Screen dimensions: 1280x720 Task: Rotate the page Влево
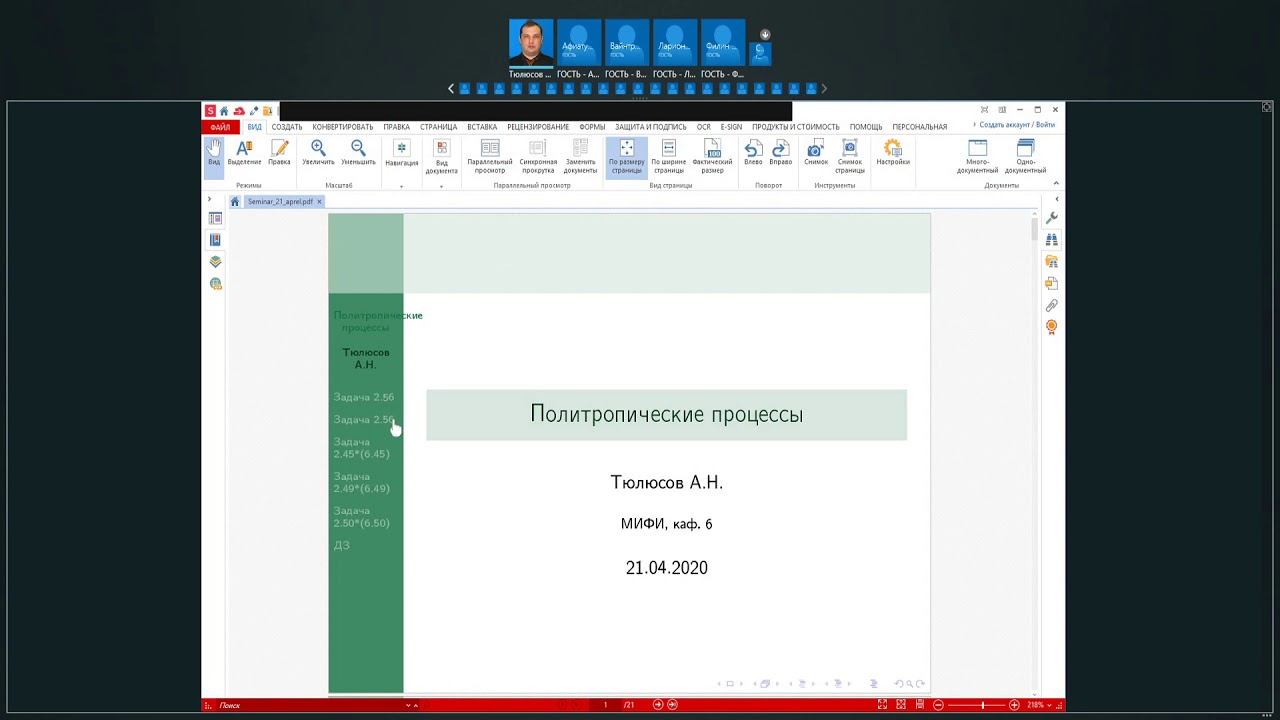(753, 153)
